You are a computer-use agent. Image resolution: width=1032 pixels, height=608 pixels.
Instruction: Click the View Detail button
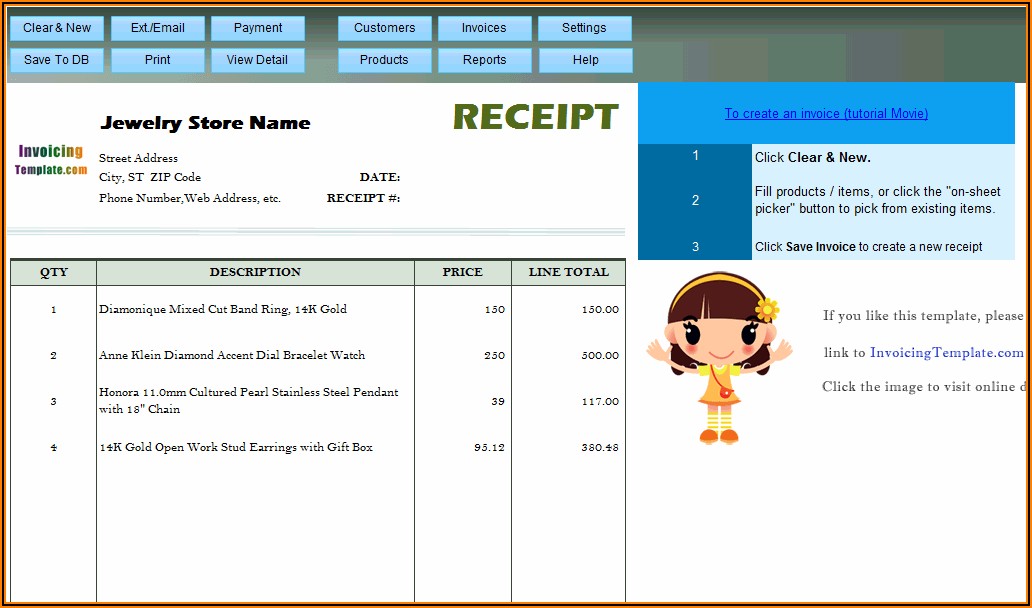coord(257,60)
